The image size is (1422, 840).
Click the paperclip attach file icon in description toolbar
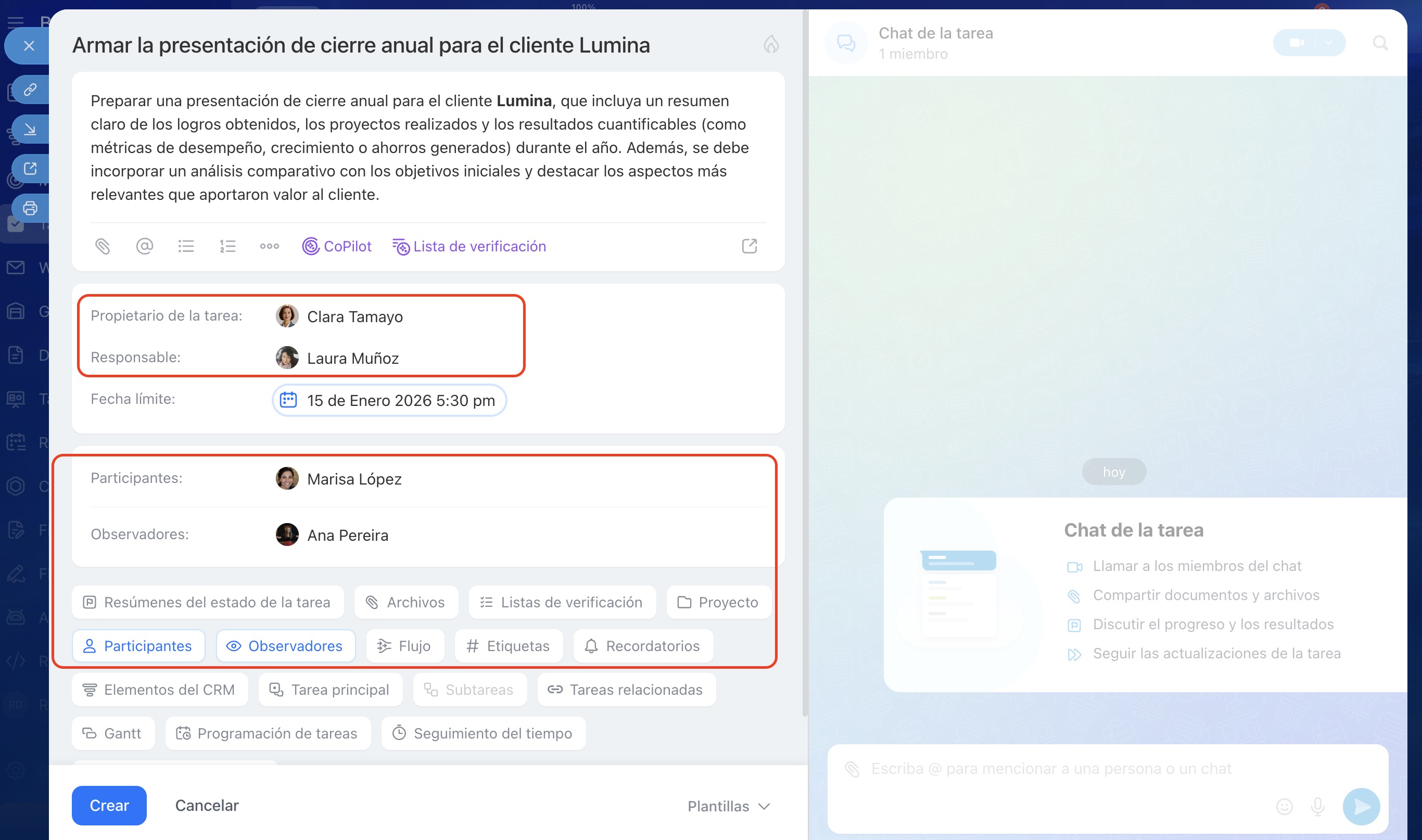click(103, 246)
